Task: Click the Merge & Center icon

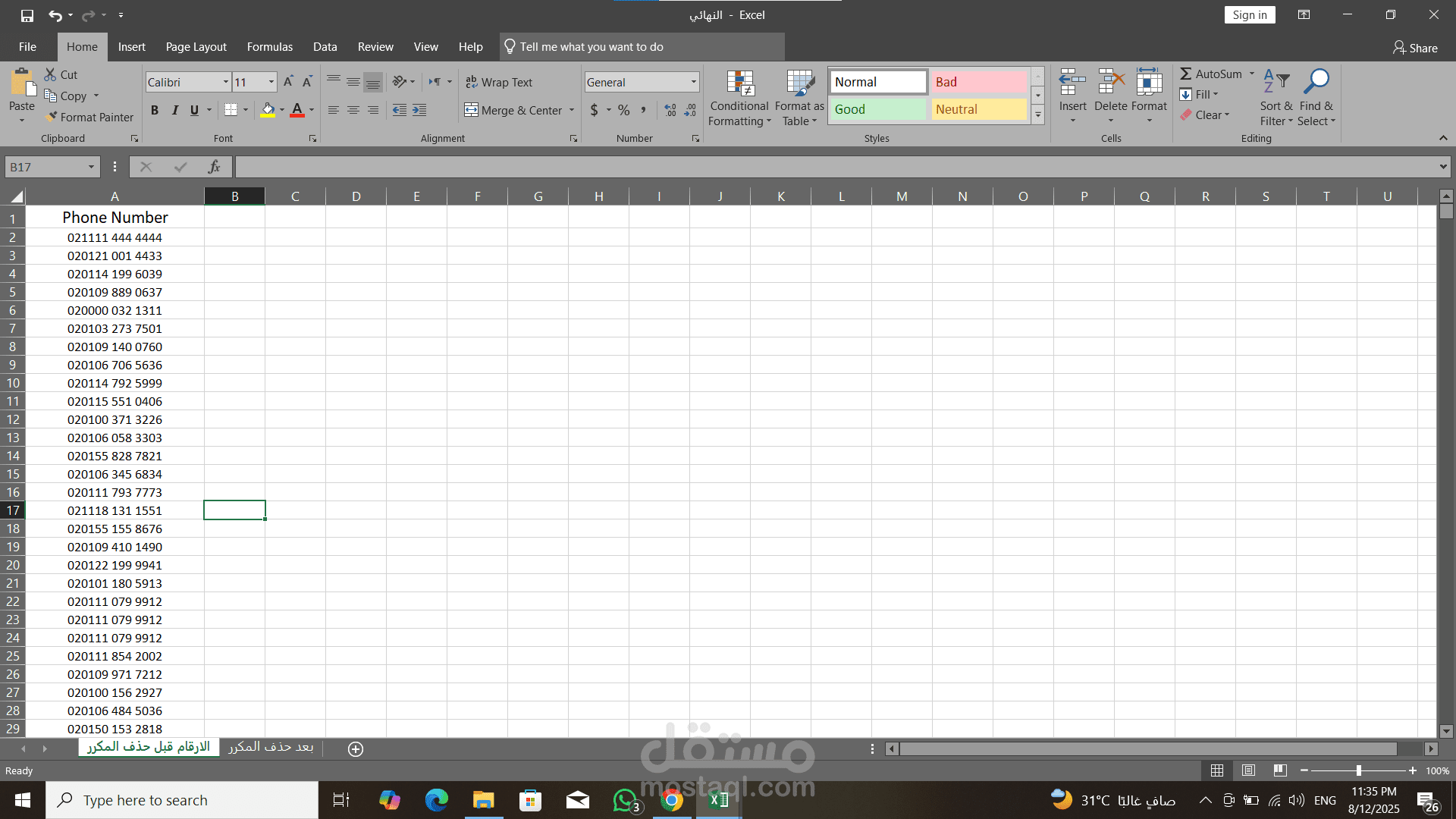Action: pyautogui.click(x=471, y=110)
